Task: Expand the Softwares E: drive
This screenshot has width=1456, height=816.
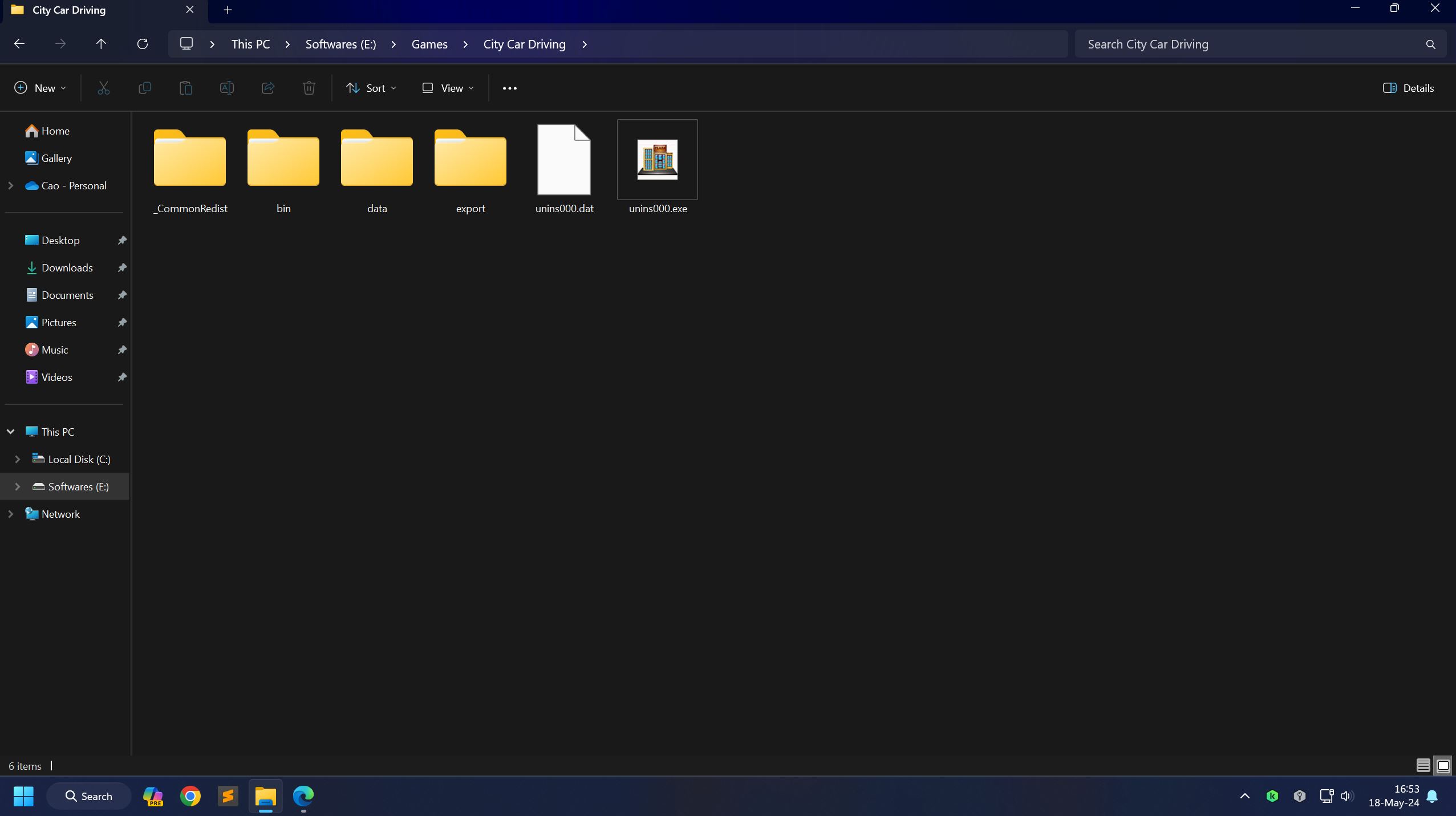Action: (x=16, y=485)
